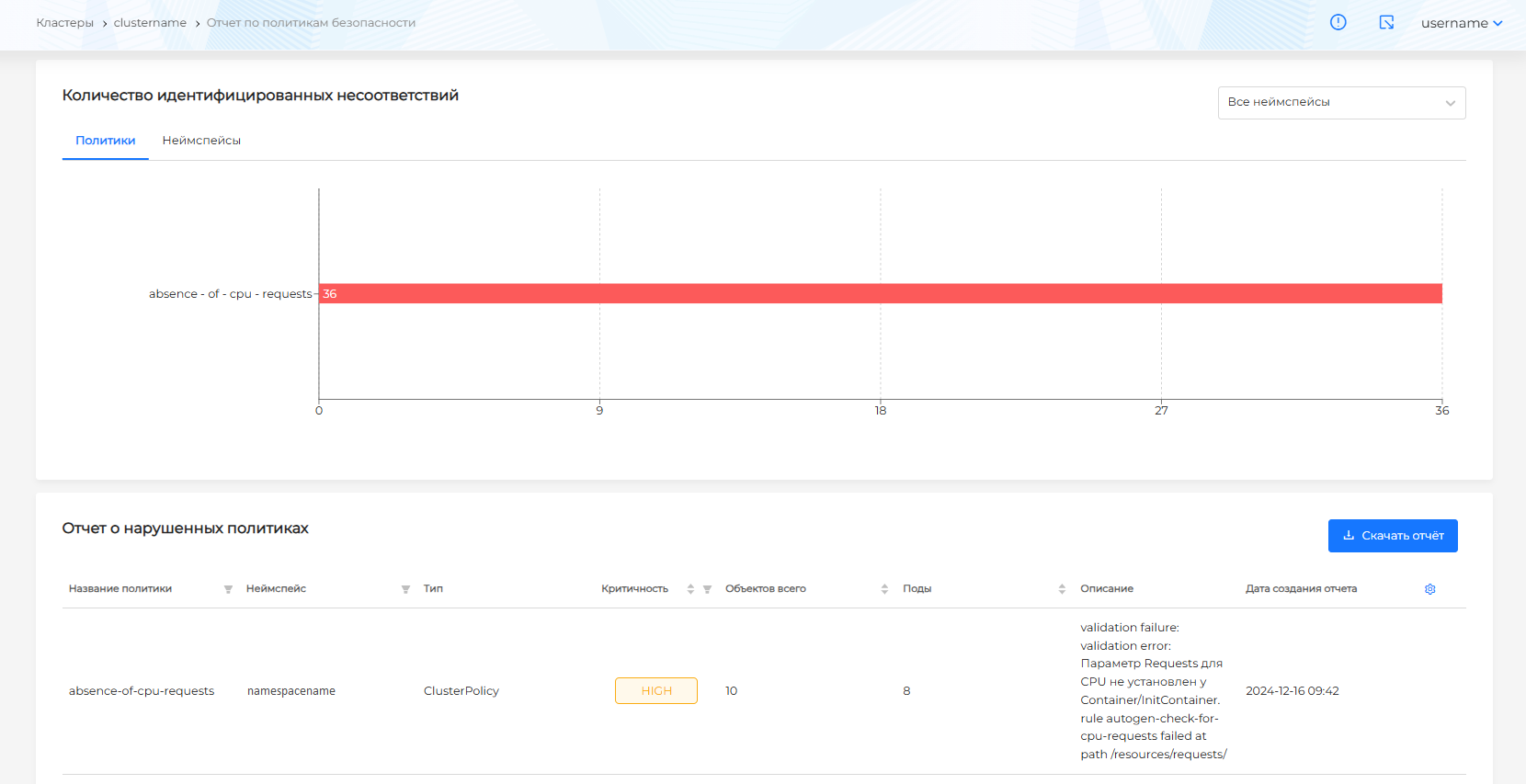
Task: Select absence-of-cpu-requests policy name in table
Action: click(x=142, y=691)
